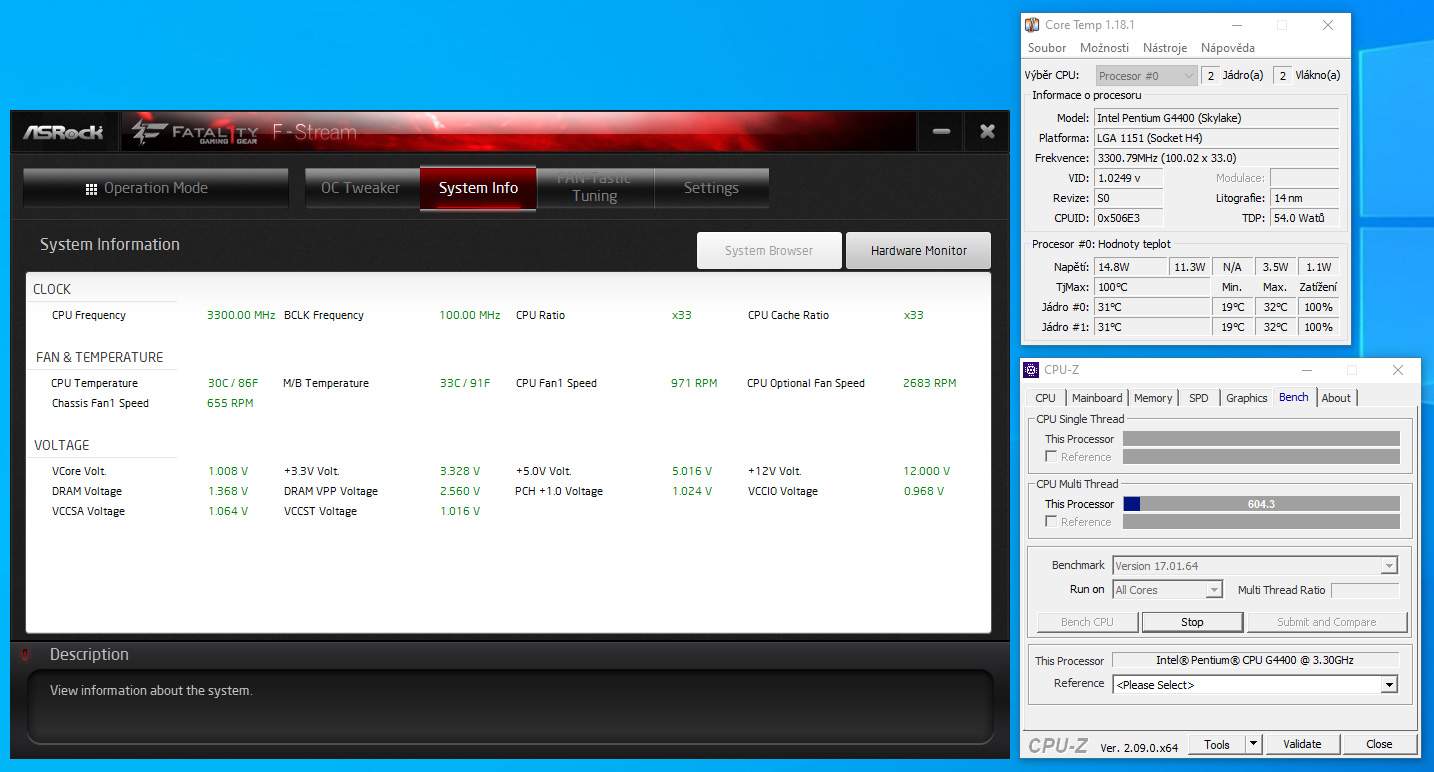This screenshot has height=772, width=1434.
Task: Click the Description panel marker icon
Action: point(25,654)
